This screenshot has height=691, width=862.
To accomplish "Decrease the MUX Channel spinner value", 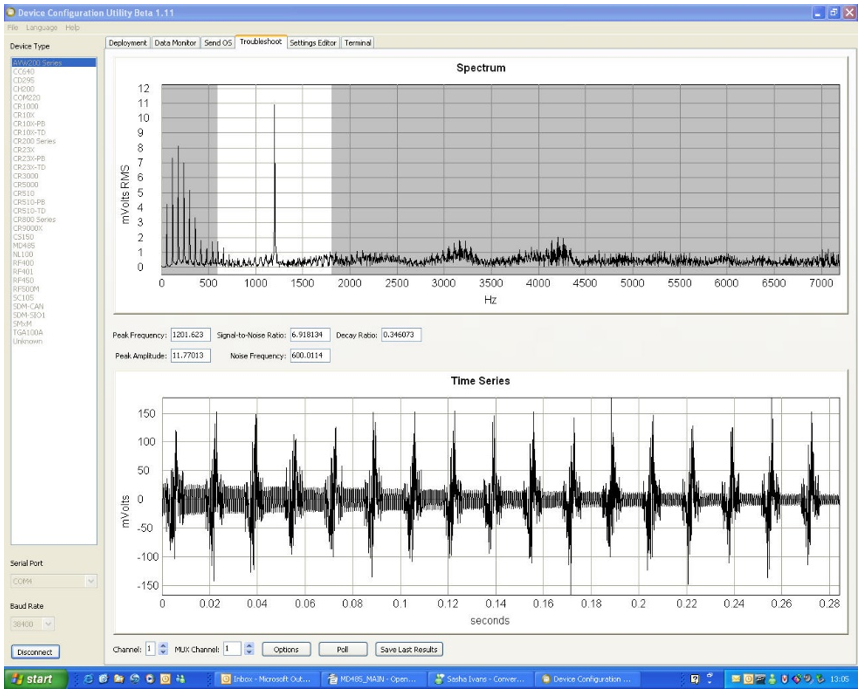I will [249, 652].
